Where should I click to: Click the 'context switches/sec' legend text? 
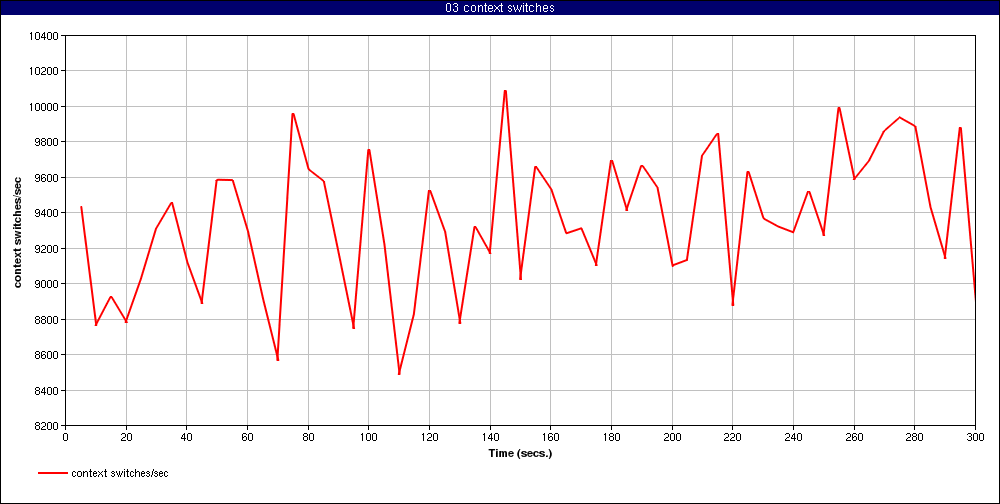[x=120, y=473]
